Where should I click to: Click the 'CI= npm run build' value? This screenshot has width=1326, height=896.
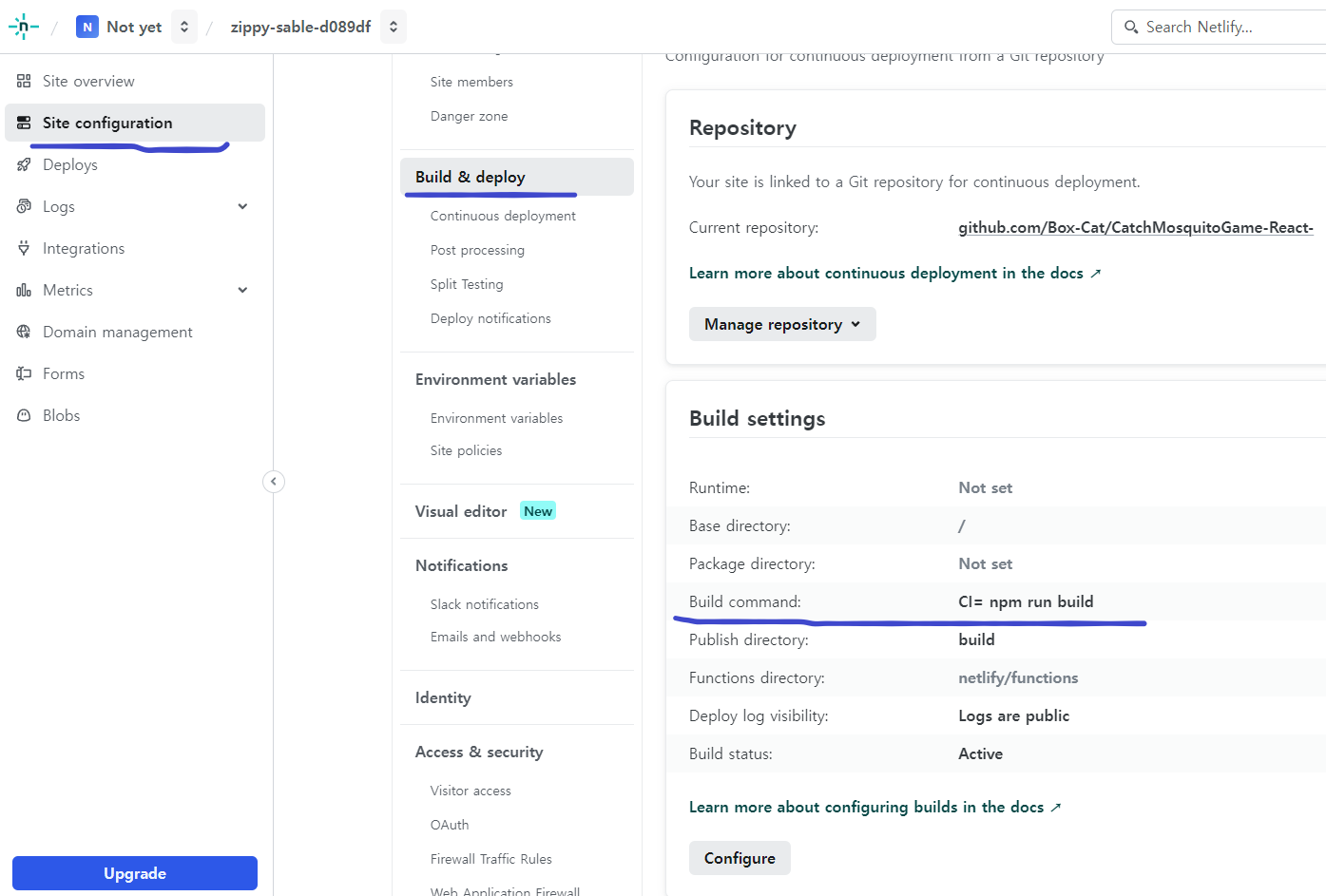pos(1026,601)
